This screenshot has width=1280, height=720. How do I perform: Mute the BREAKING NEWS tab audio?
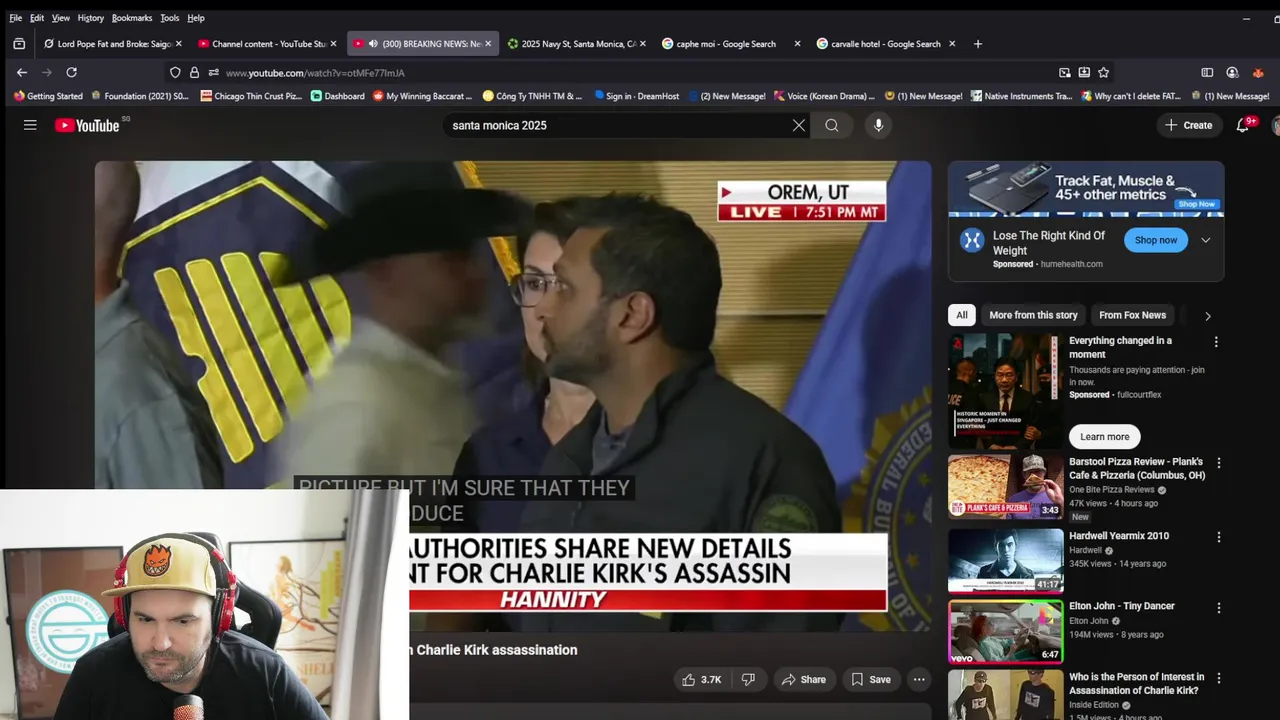click(x=373, y=43)
